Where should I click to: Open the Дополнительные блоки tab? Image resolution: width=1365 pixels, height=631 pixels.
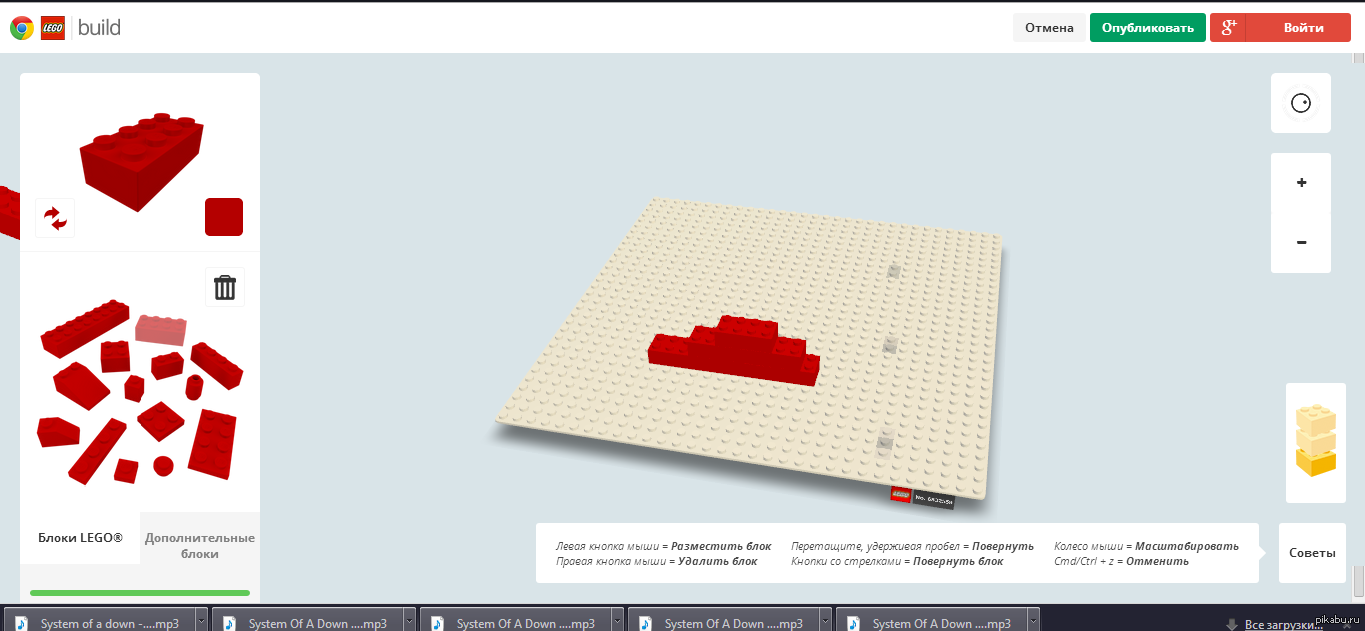tap(200, 545)
